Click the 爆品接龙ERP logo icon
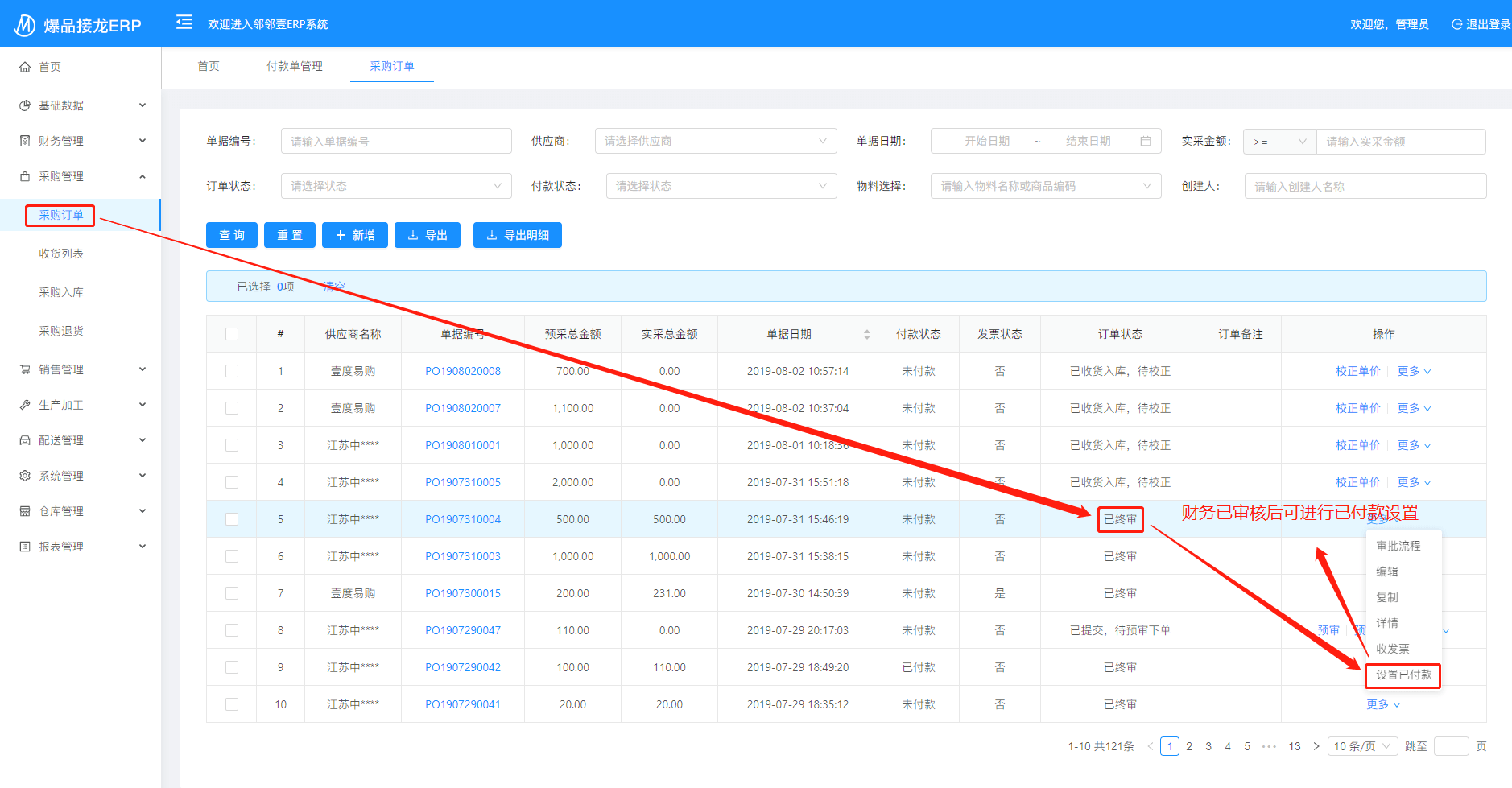 pyautogui.click(x=25, y=25)
